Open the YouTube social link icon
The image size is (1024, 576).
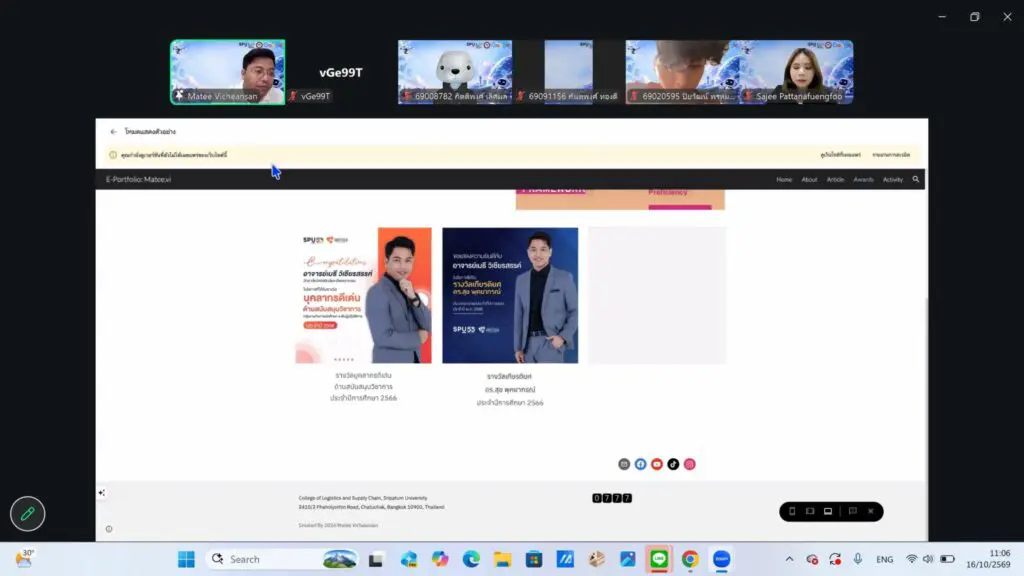pos(657,464)
